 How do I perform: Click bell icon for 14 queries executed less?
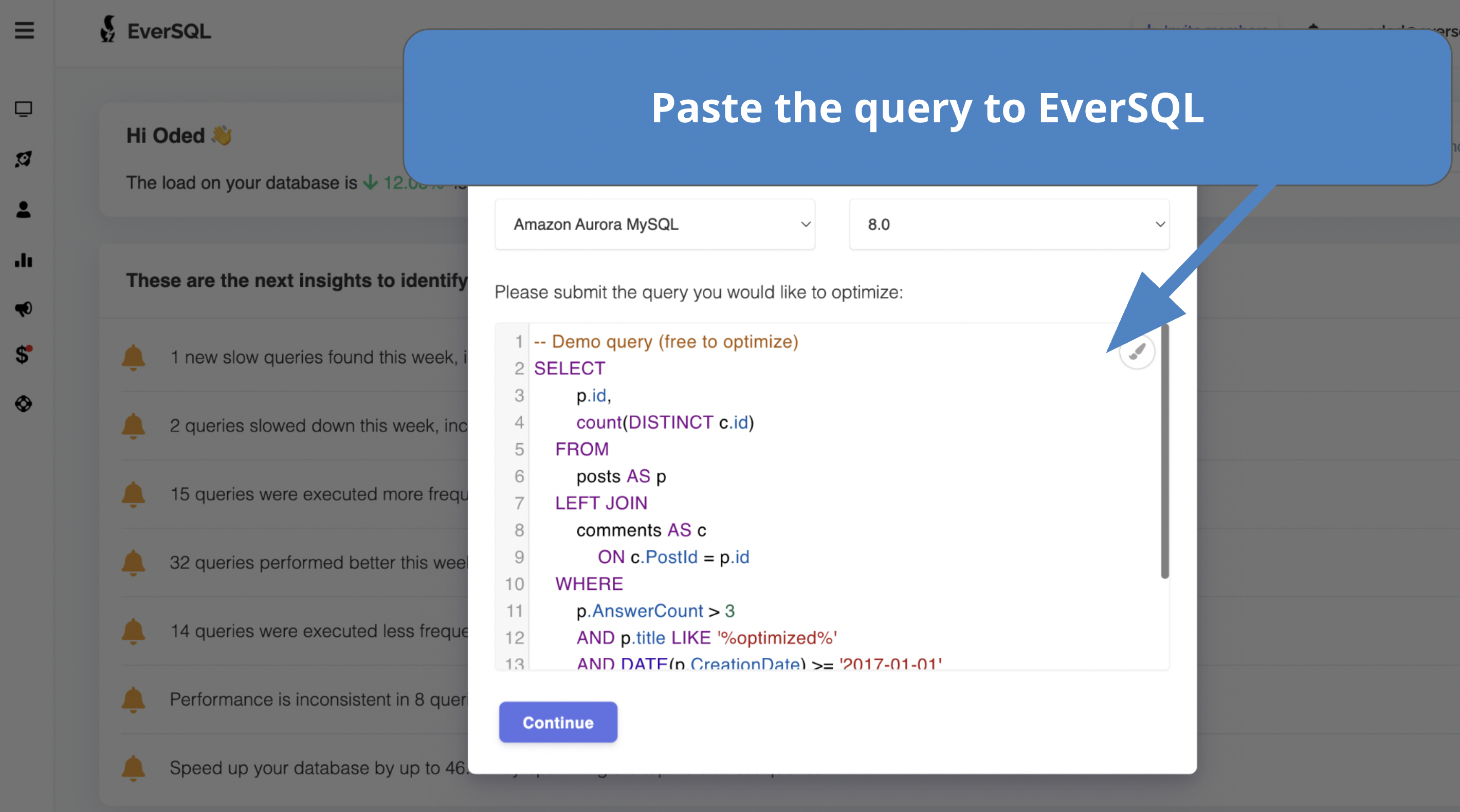click(x=133, y=631)
